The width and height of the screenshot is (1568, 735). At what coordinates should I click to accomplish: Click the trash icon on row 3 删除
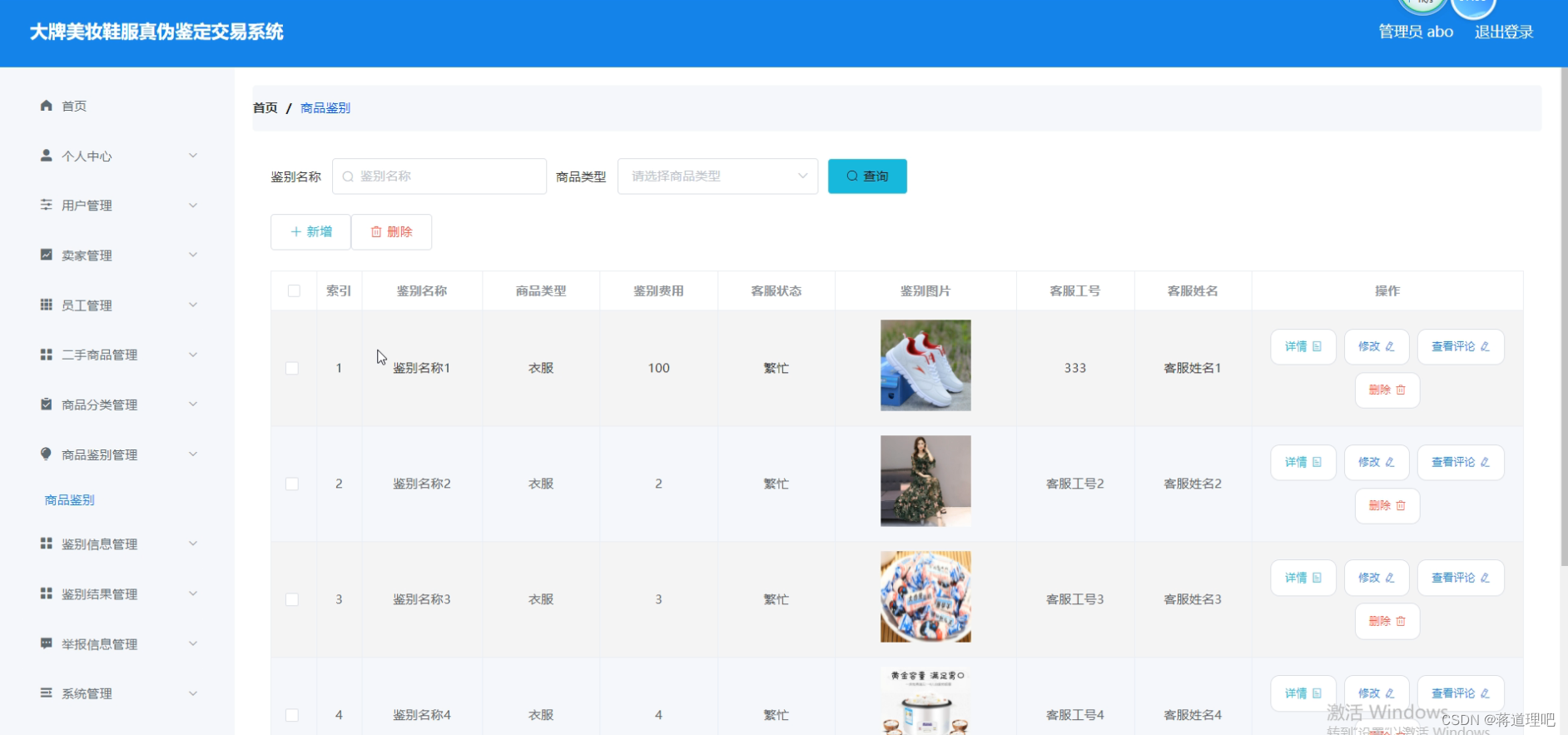(x=1401, y=621)
